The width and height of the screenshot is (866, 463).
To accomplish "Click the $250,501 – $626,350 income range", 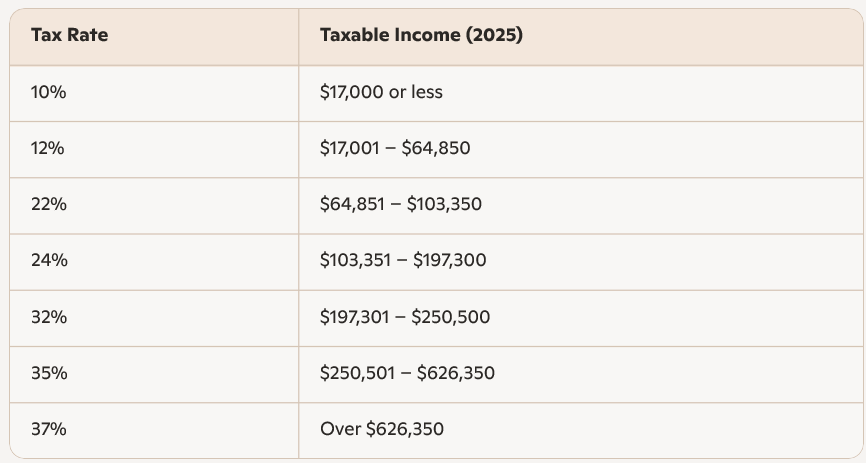I will click(407, 373).
